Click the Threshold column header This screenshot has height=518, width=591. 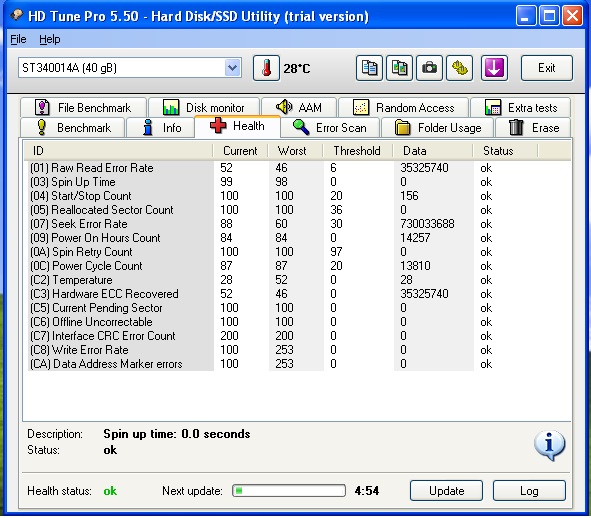358,151
